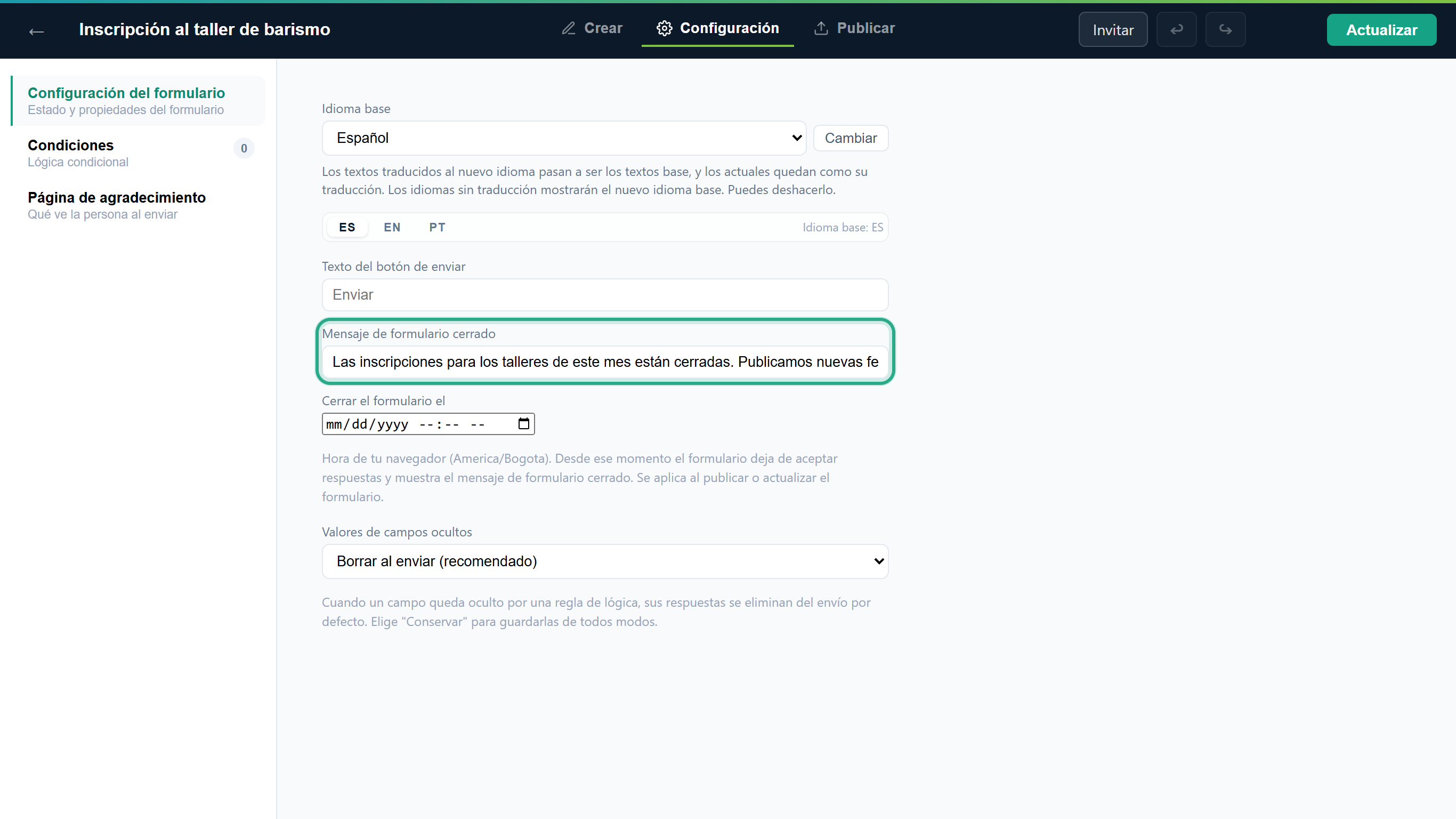
Task: Switch to the Configuración tab
Action: pos(717,28)
